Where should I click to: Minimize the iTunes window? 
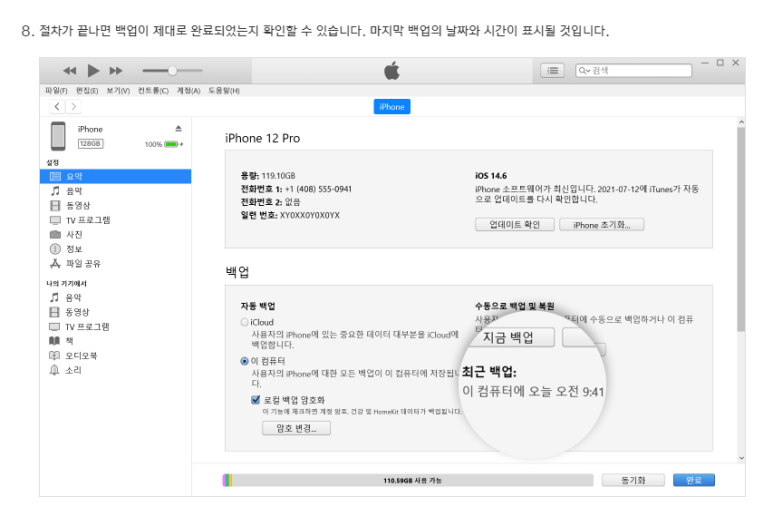[x=705, y=63]
